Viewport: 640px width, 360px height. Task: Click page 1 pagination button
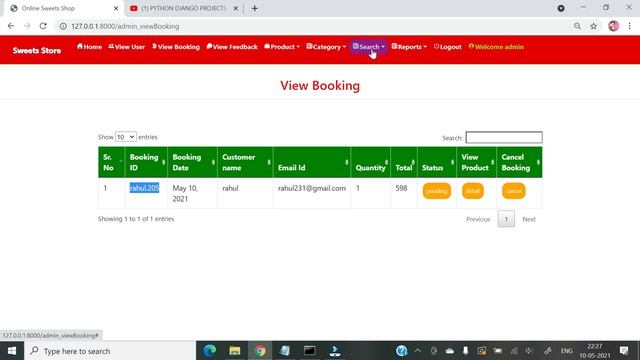click(506, 219)
